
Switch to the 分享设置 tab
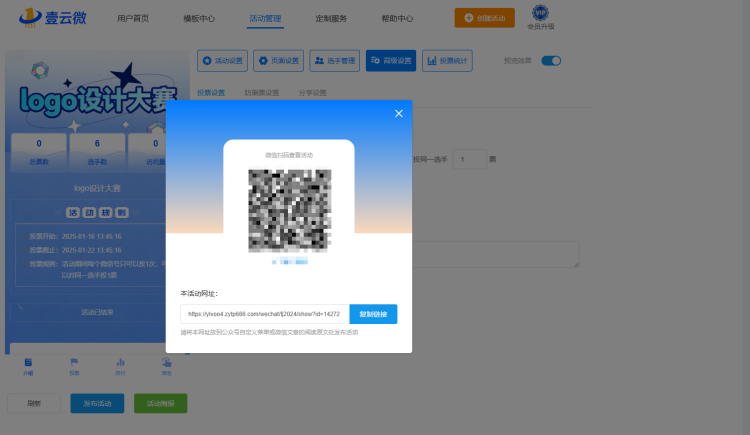(x=312, y=93)
